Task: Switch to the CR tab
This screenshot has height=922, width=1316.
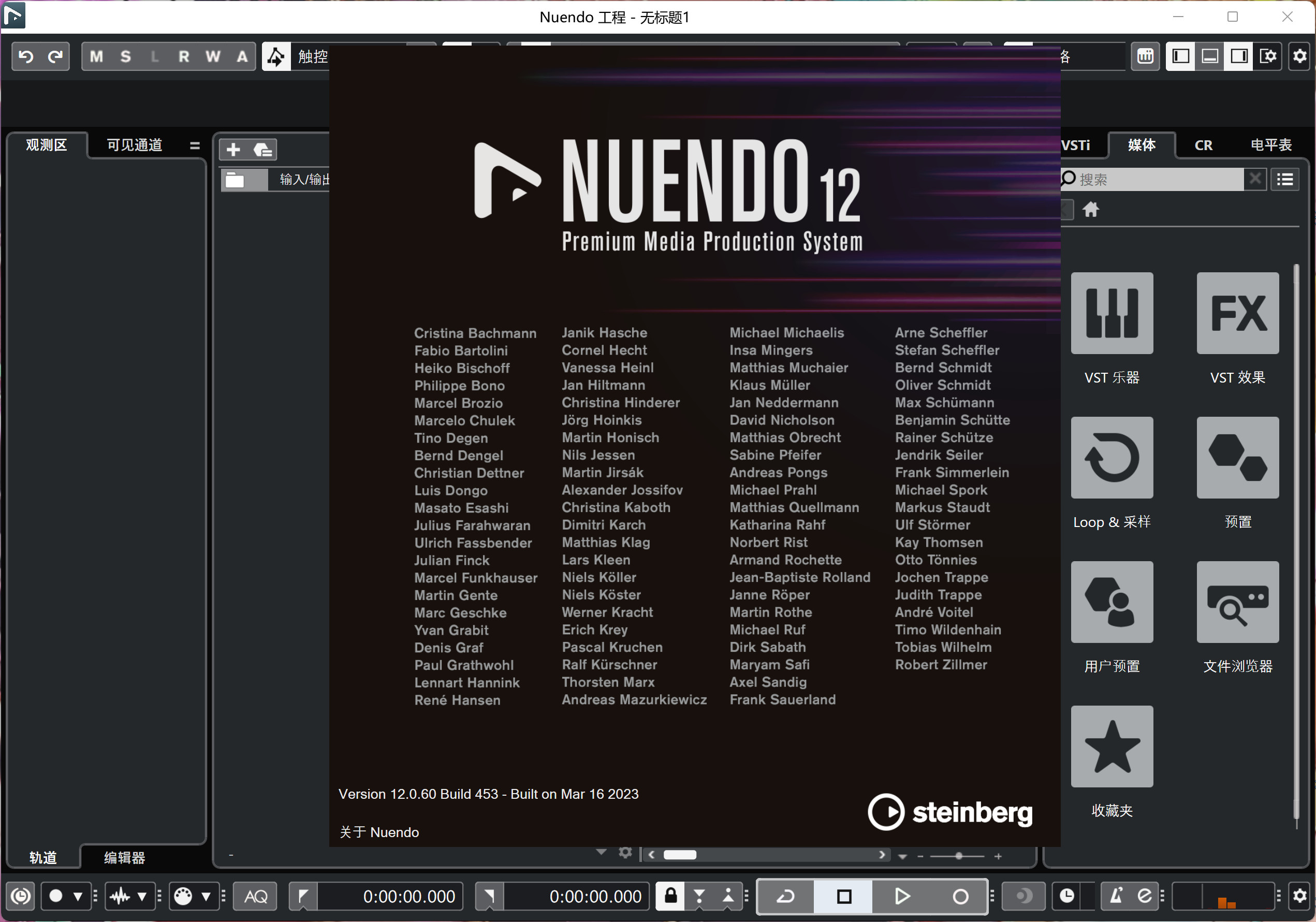Action: (x=1204, y=145)
